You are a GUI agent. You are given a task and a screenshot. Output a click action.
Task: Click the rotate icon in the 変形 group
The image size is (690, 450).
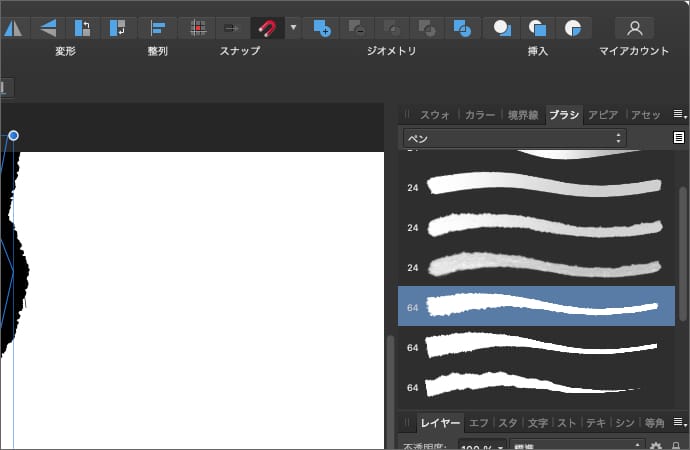click(x=84, y=27)
